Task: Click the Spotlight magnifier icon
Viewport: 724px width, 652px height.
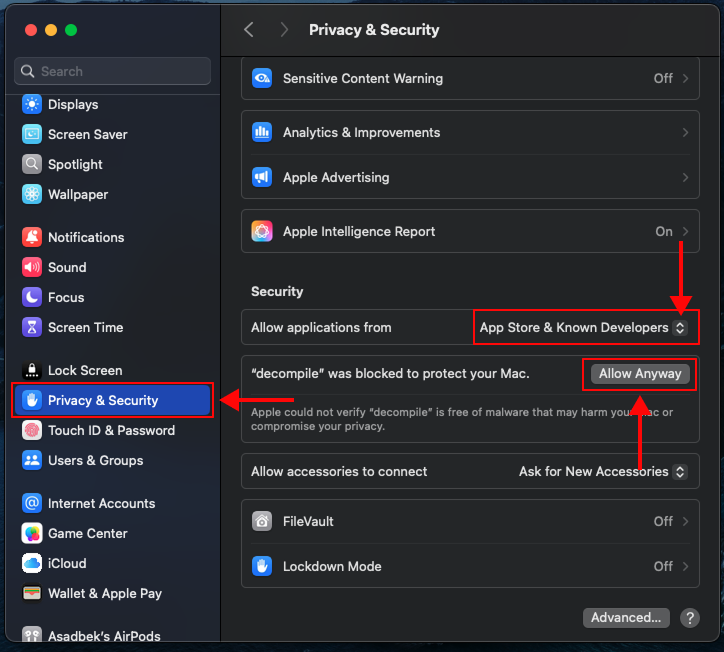Action: [x=32, y=164]
